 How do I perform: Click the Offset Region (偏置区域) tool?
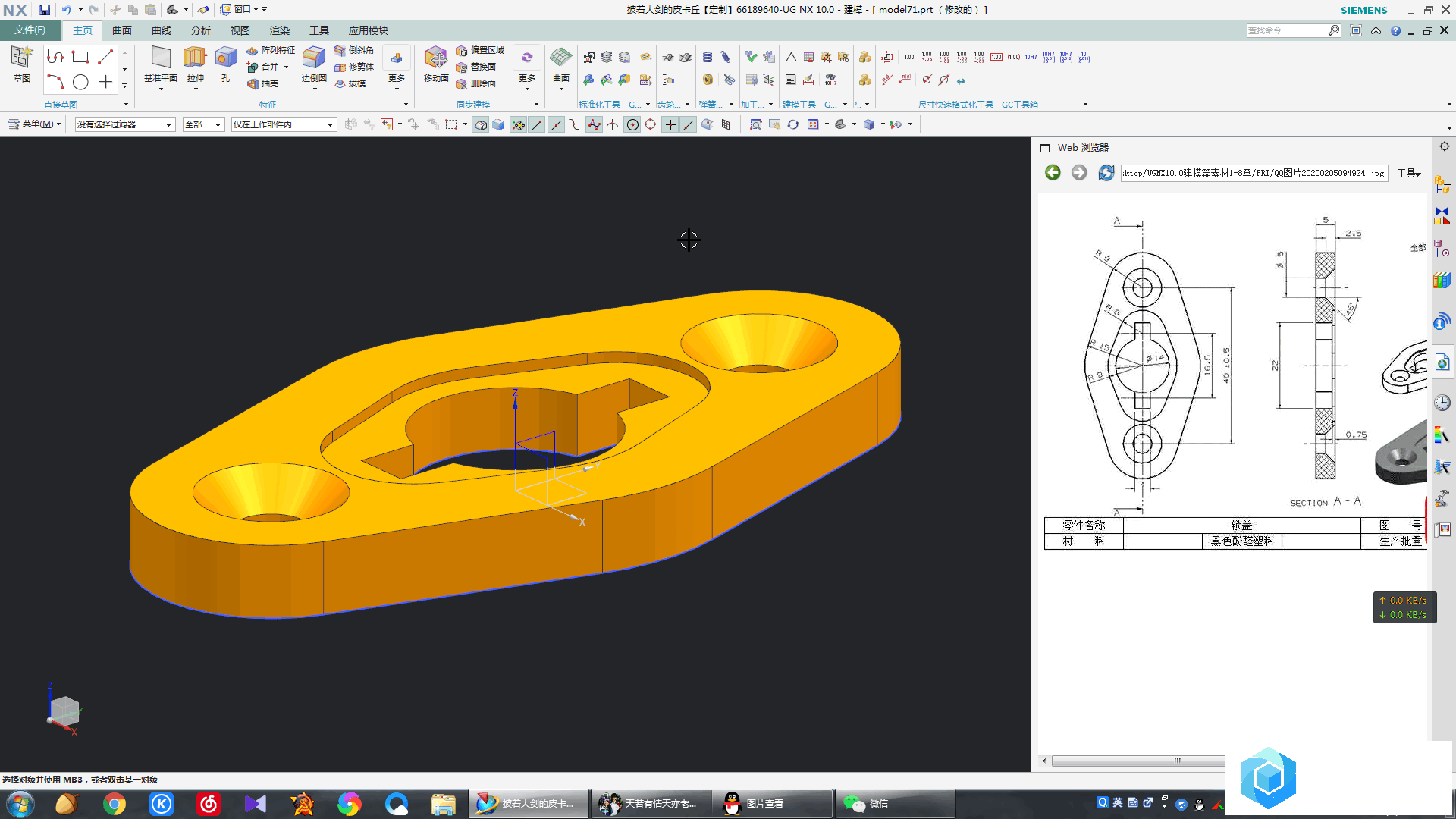pyautogui.click(x=480, y=50)
